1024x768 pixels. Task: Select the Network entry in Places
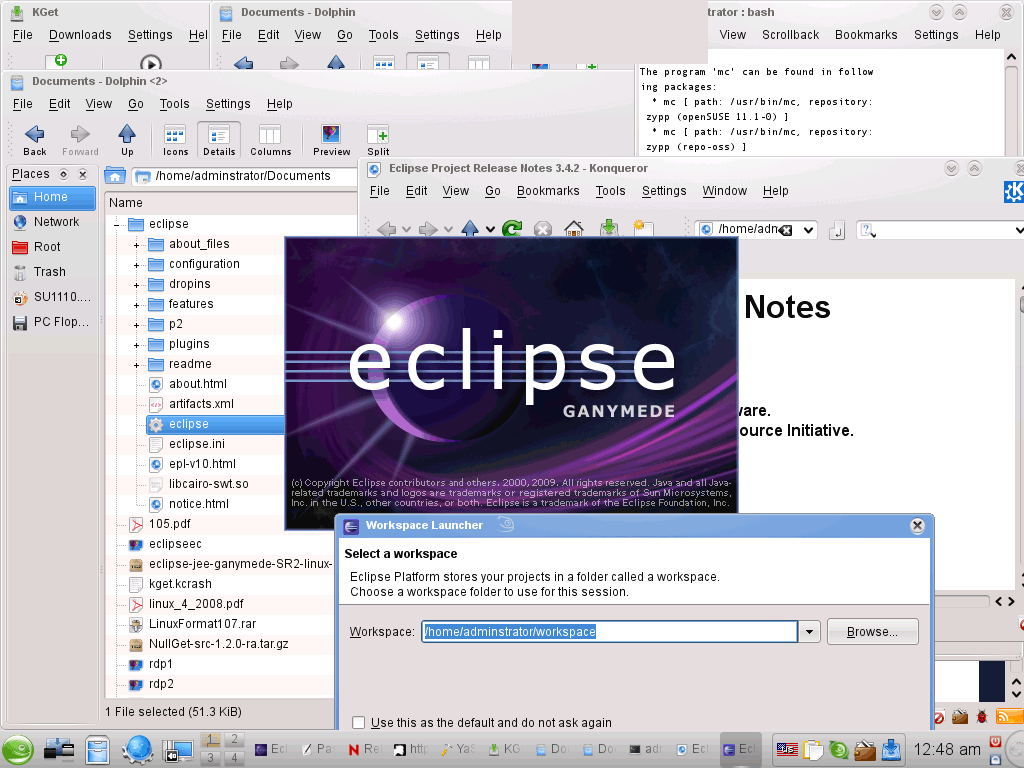[50, 221]
